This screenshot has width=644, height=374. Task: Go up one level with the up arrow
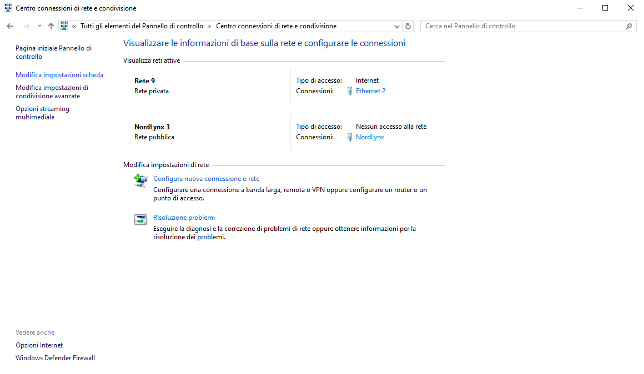(x=51, y=26)
